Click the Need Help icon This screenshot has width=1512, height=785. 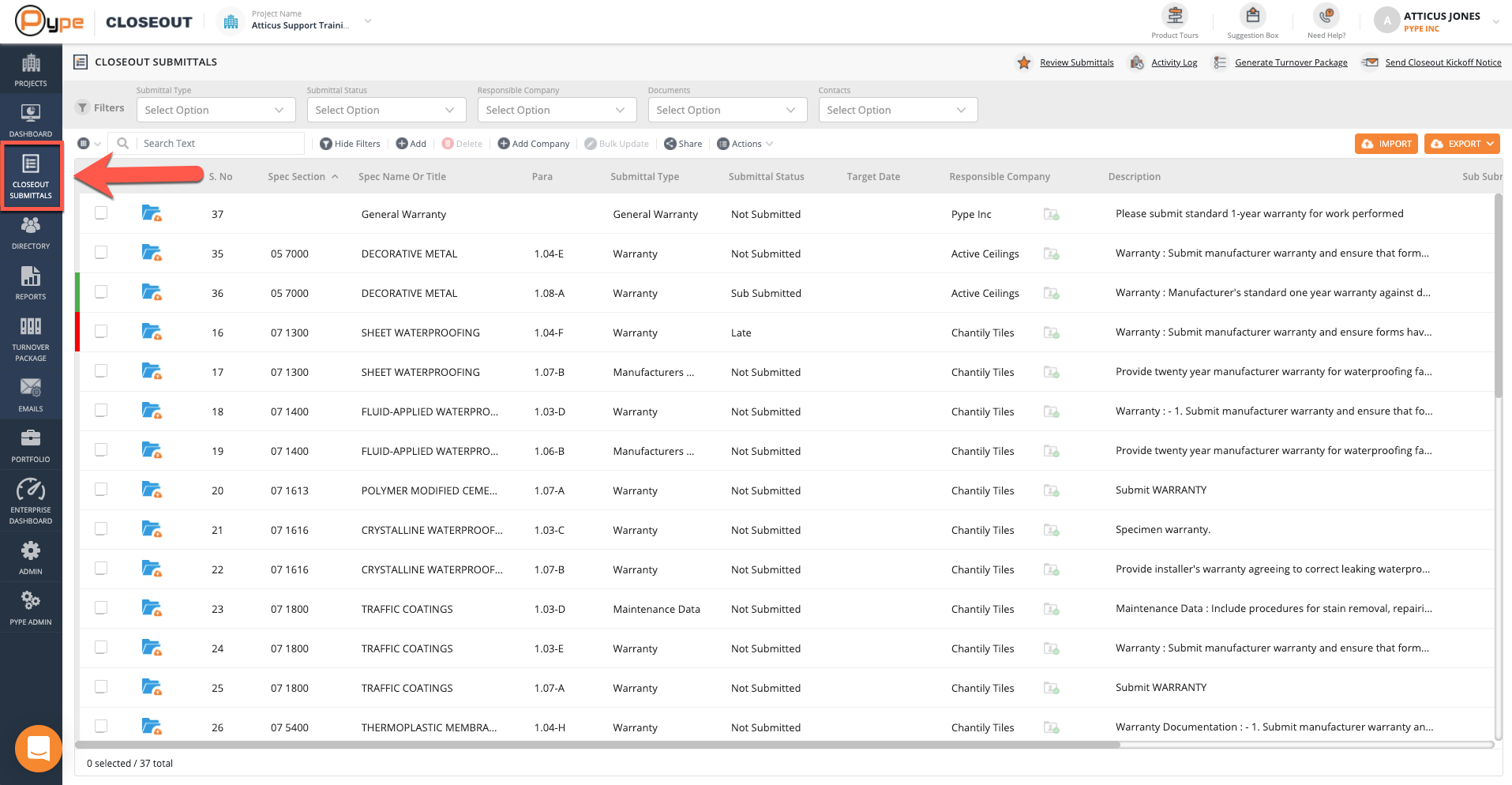(1326, 16)
